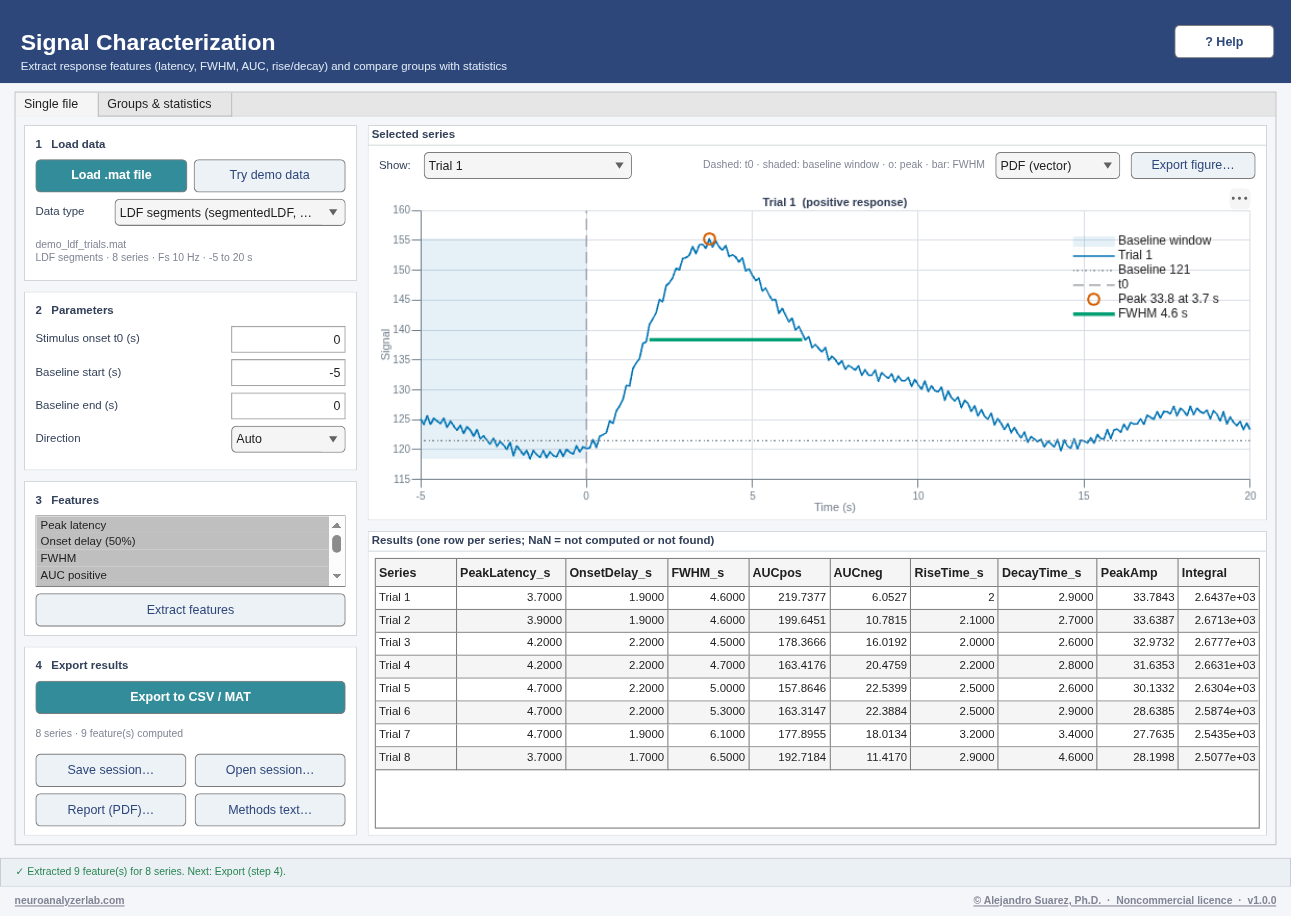The height and width of the screenshot is (916, 1291).
Task: Open the Data type dropdown (LDF segments)
Action: tap(230, 212)
